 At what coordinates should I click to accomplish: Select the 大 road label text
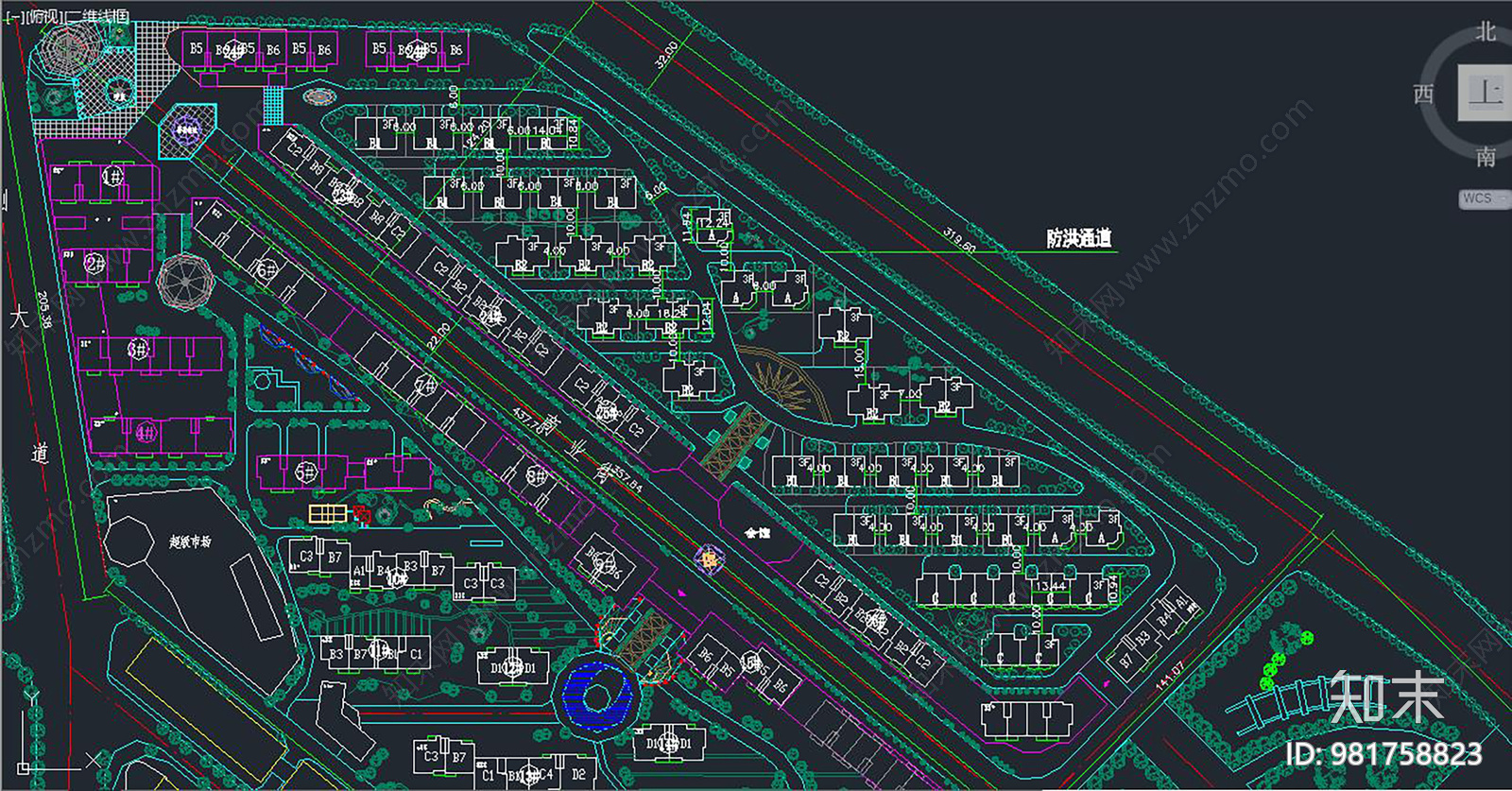(18, 318)
